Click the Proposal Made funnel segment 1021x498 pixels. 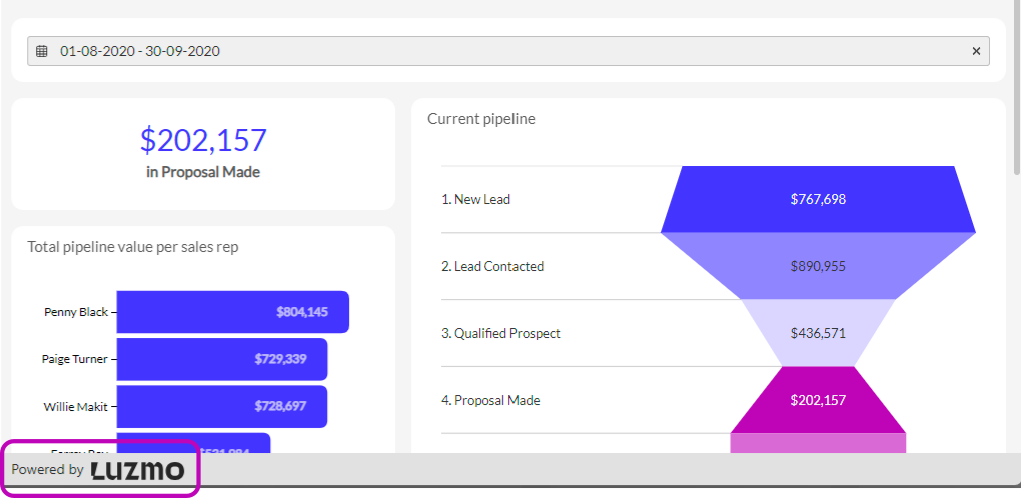pos(818,400)
